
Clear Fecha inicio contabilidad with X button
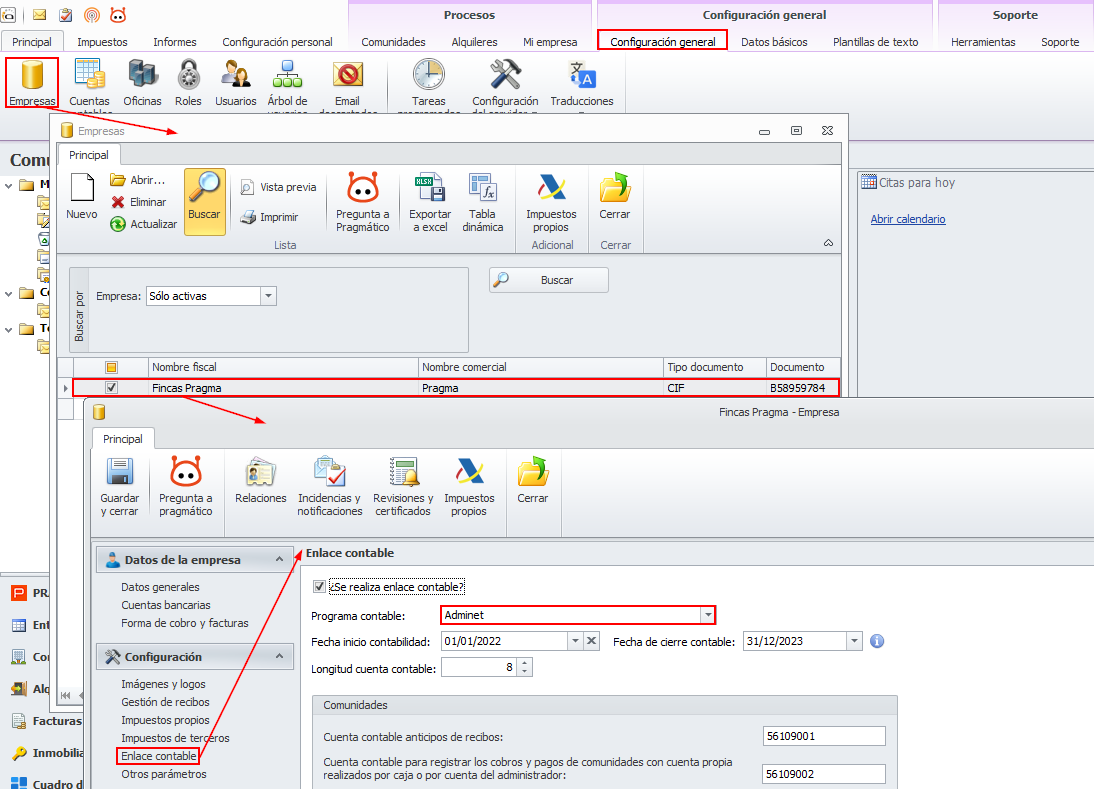tap(591, 641)
